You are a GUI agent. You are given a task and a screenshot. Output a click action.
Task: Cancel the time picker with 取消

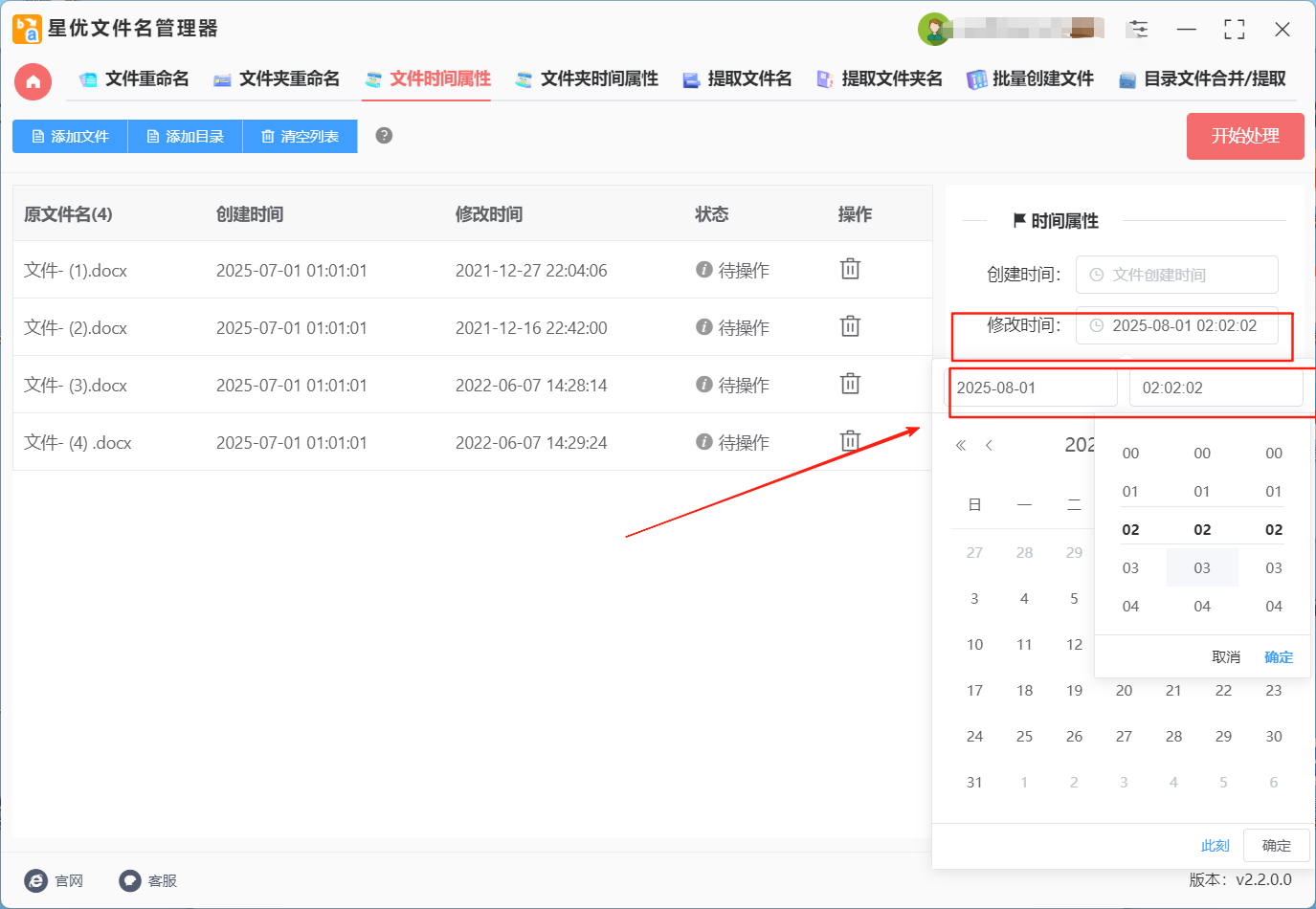(x=1226, y=657)
